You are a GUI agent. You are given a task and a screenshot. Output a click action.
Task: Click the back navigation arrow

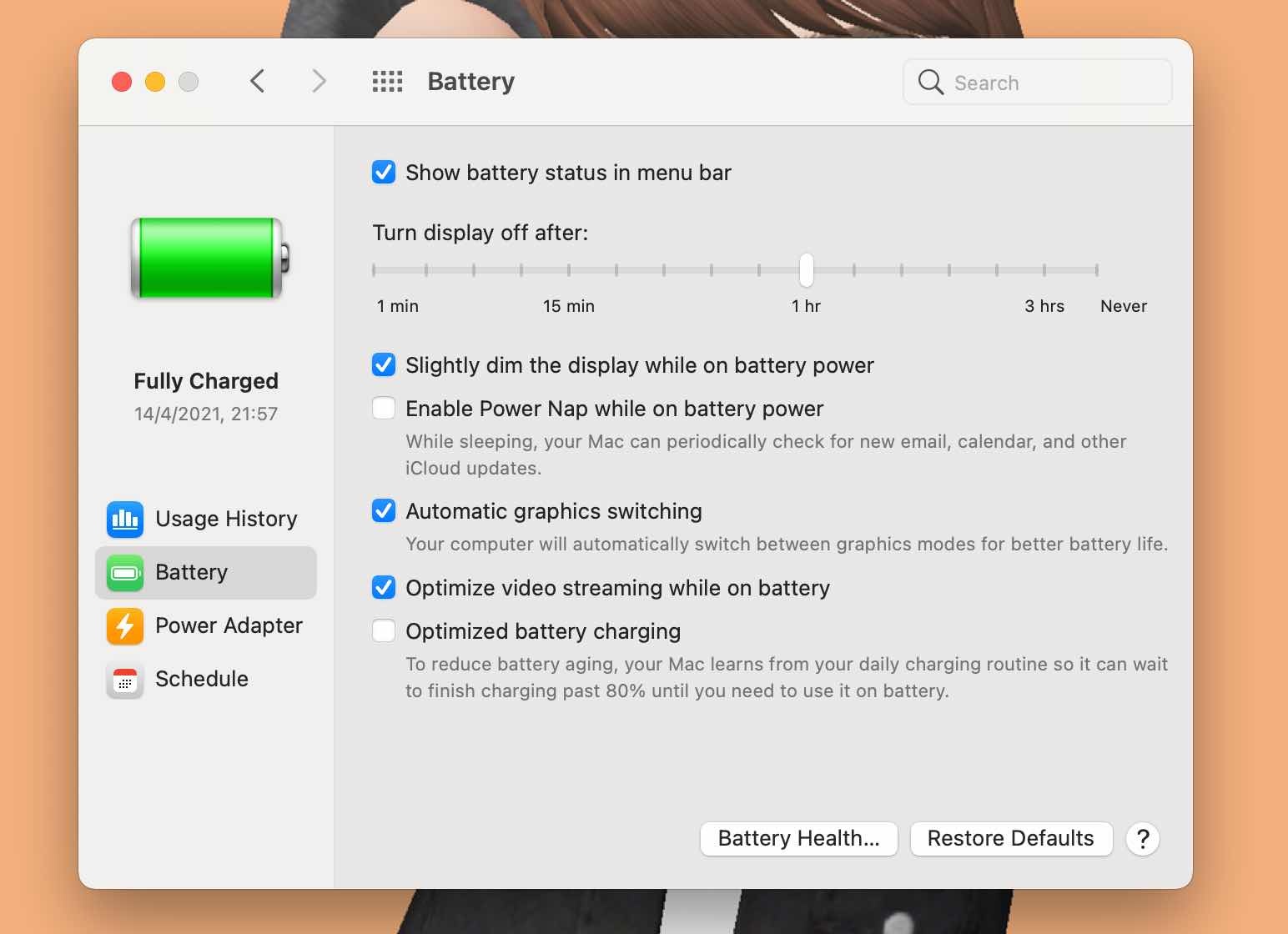coord(257,81)
